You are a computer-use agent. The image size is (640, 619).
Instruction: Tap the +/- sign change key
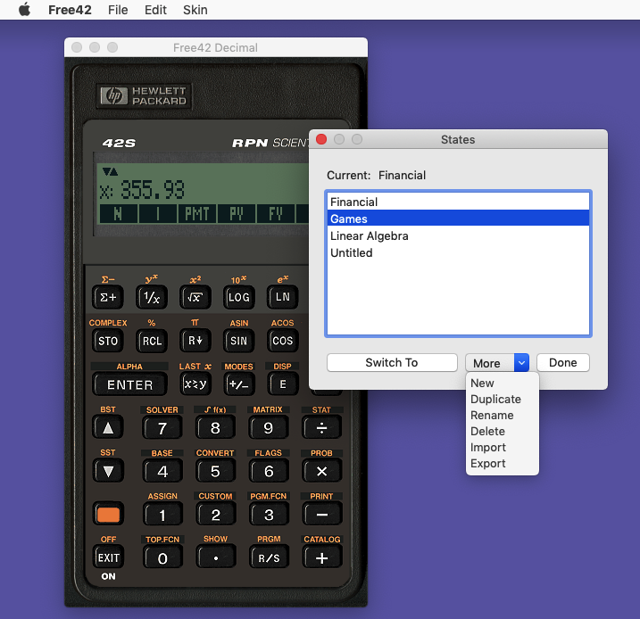(x=239, y=384)
